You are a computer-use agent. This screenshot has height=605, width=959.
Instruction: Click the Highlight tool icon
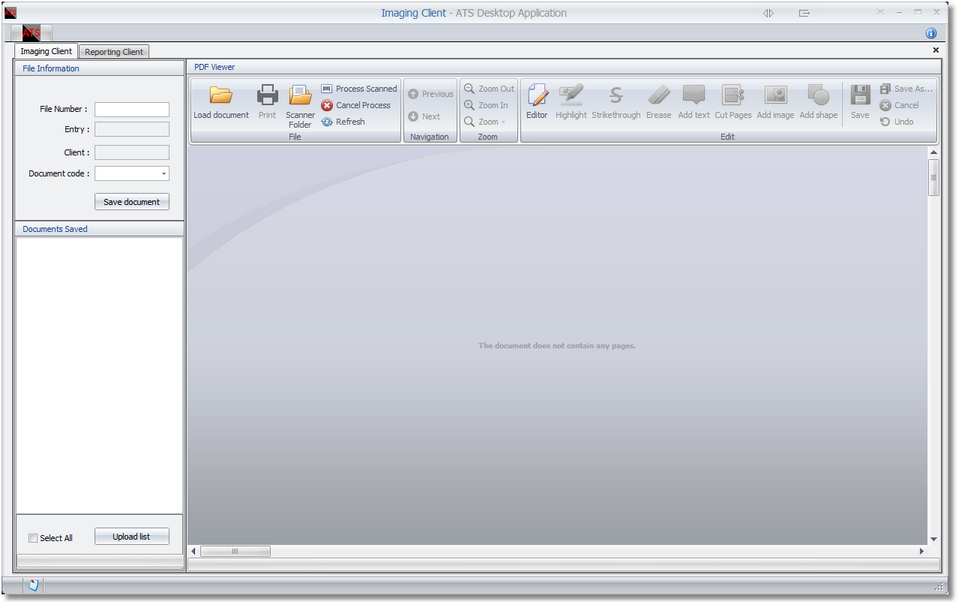click(x=571, y=96)
